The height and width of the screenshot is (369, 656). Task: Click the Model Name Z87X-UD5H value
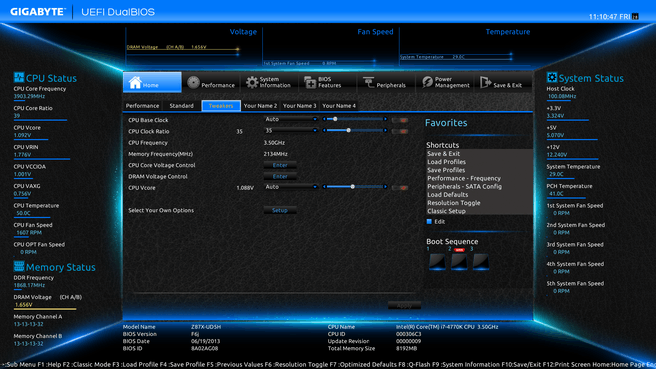(x=206, y=327)
